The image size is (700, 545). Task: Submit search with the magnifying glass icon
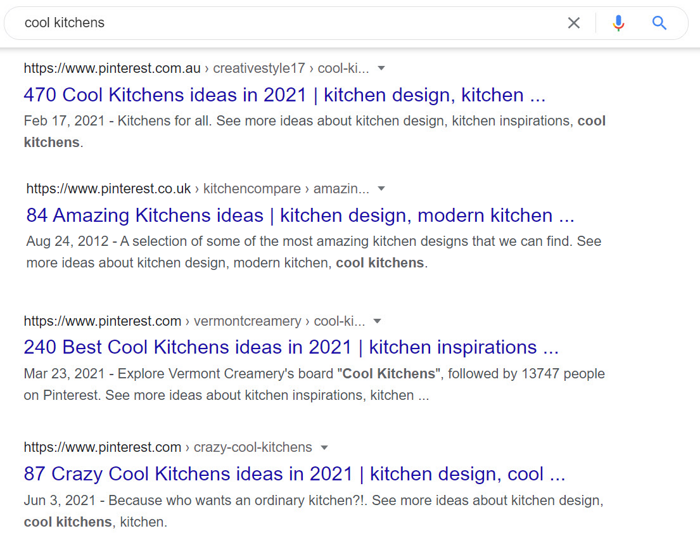click(659, 23)
